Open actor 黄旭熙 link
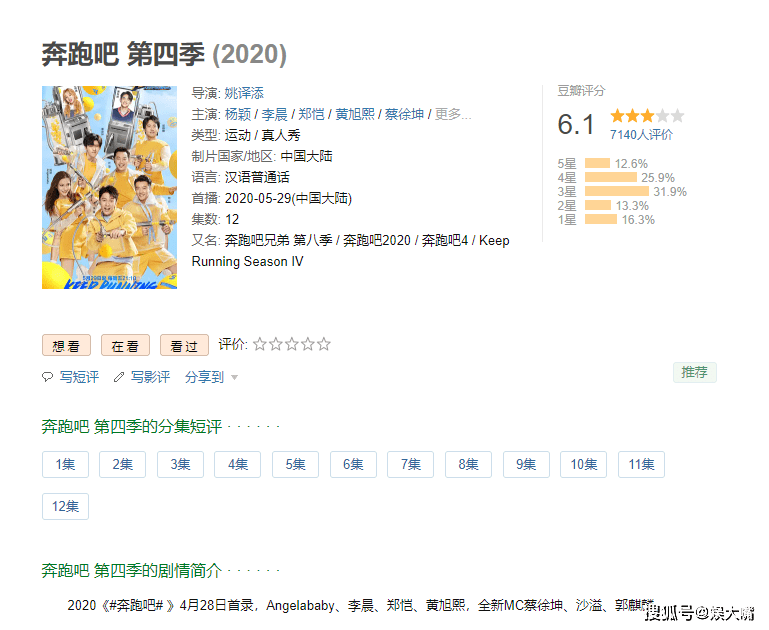Screen dimensions: 769x630 pos(355,114)
